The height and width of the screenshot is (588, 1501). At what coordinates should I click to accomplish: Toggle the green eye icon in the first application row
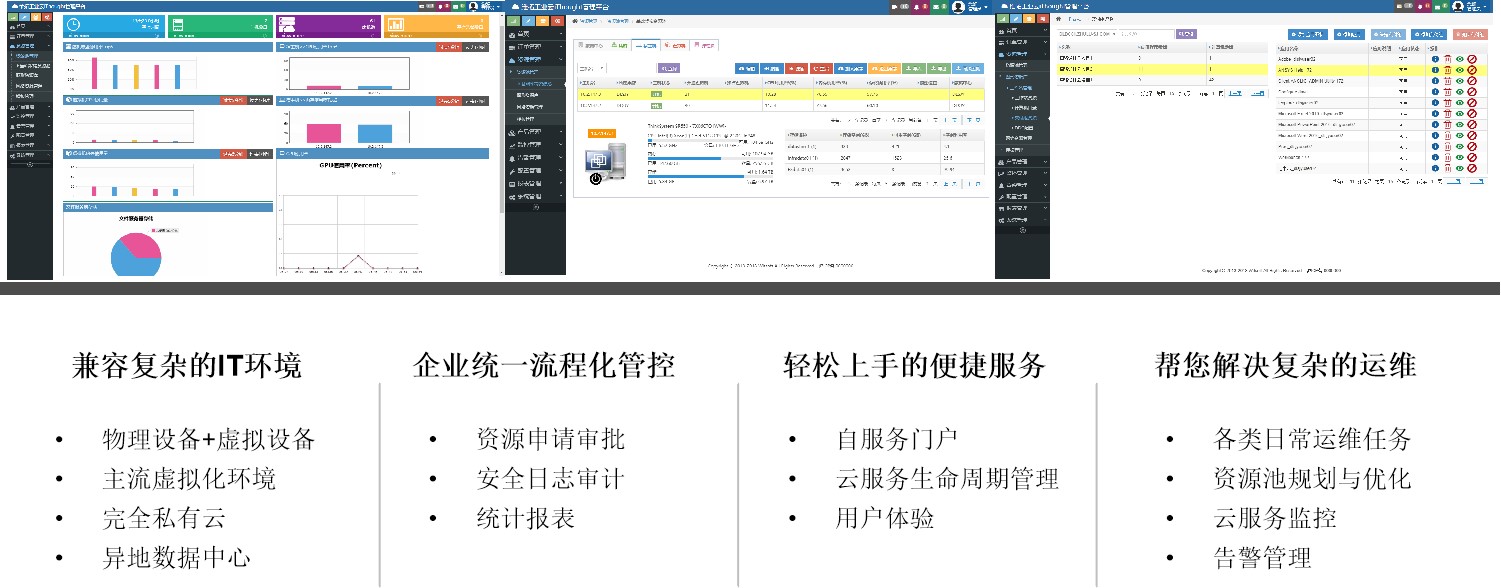point(1459,59)
